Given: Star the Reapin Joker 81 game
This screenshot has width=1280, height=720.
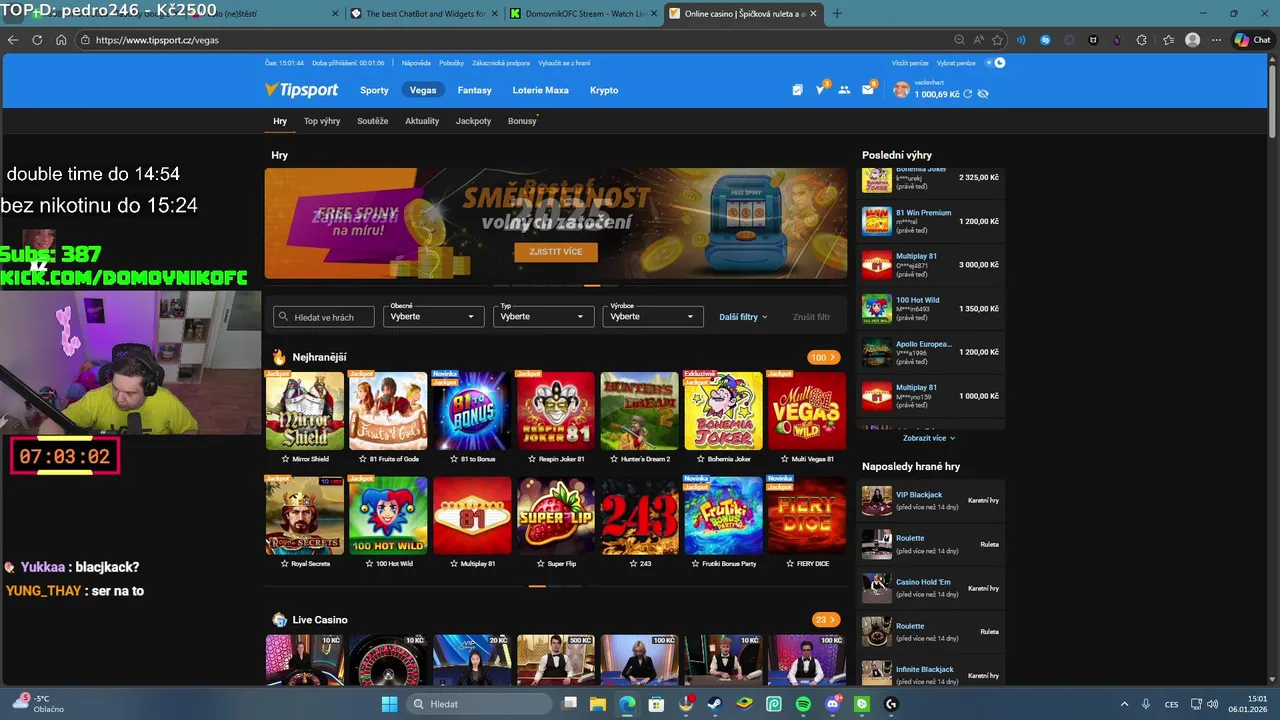Looking at the screenshot, I should pos(530,459).
